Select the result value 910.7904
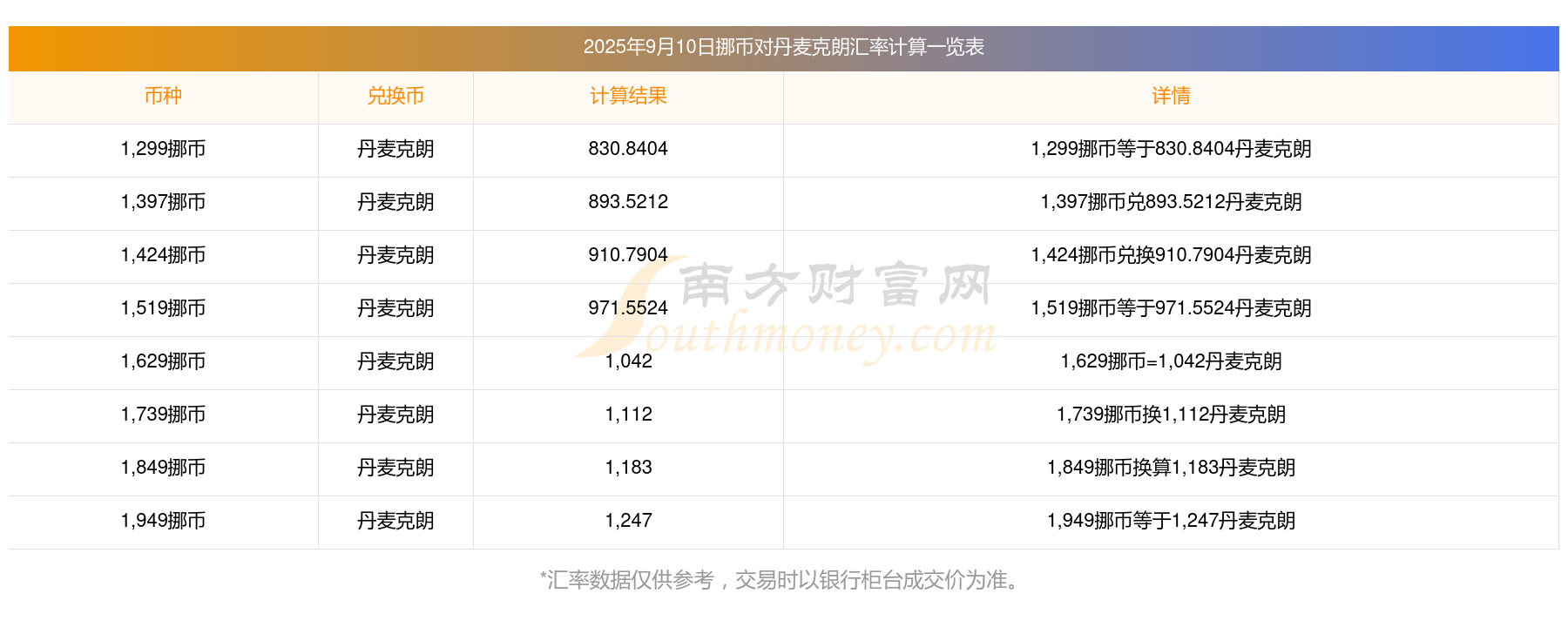The height and width of the screenshot is (627, 1568). pos(628,255)
